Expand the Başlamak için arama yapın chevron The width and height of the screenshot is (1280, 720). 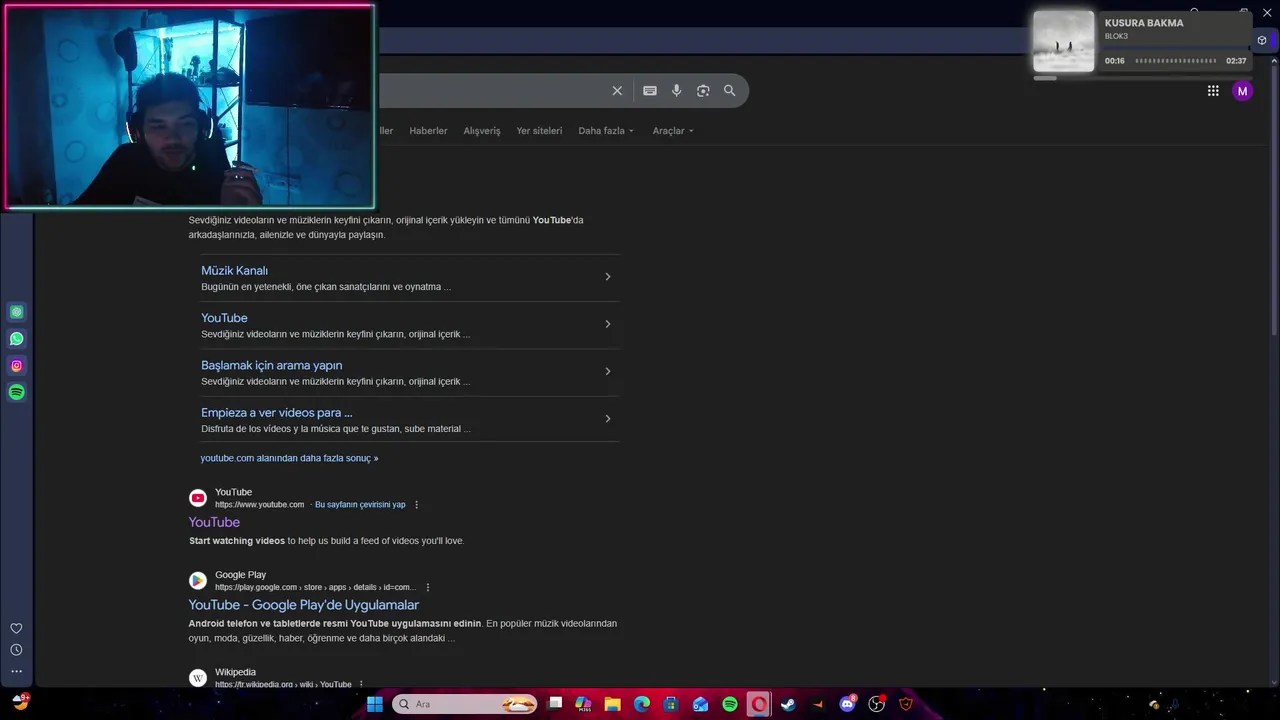click(x=607, y=371)
